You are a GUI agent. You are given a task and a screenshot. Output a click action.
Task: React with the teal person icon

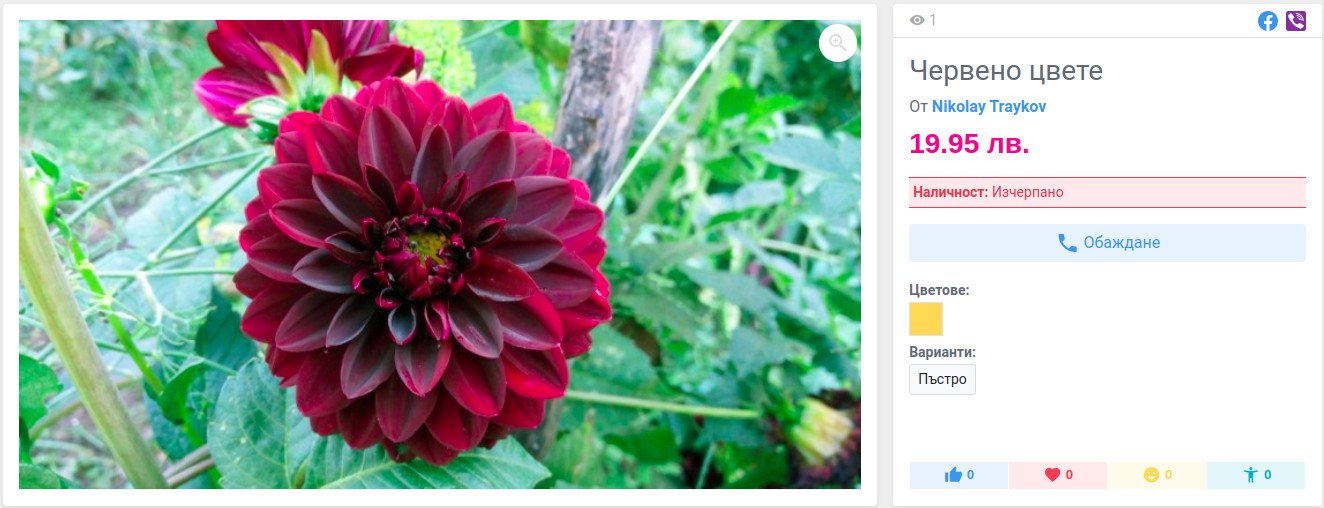1256,475
